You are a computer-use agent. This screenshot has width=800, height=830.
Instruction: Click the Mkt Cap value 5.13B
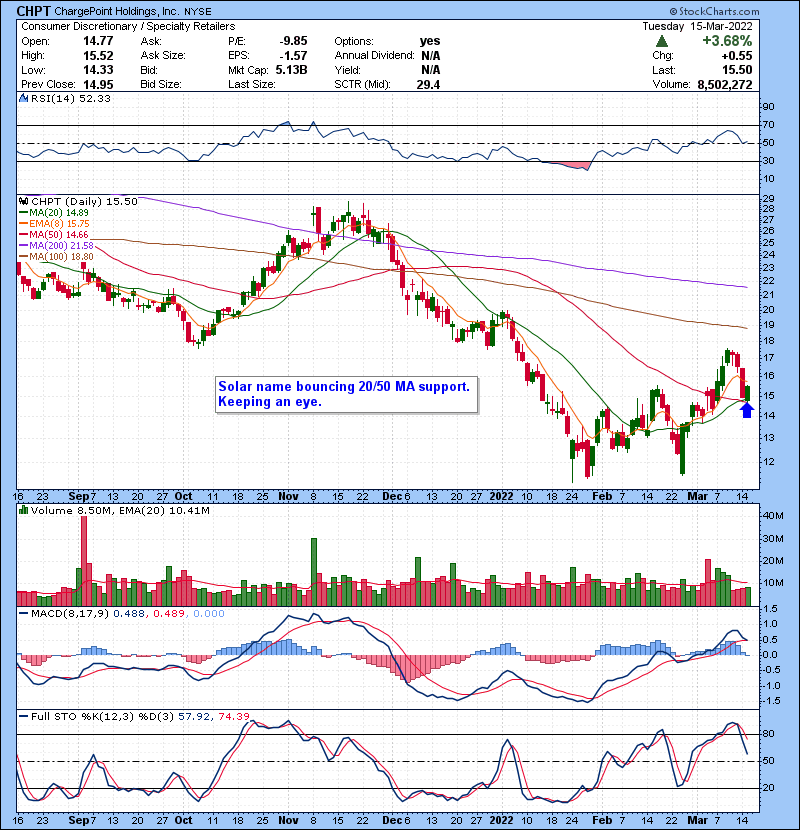[x=291, y=70]
